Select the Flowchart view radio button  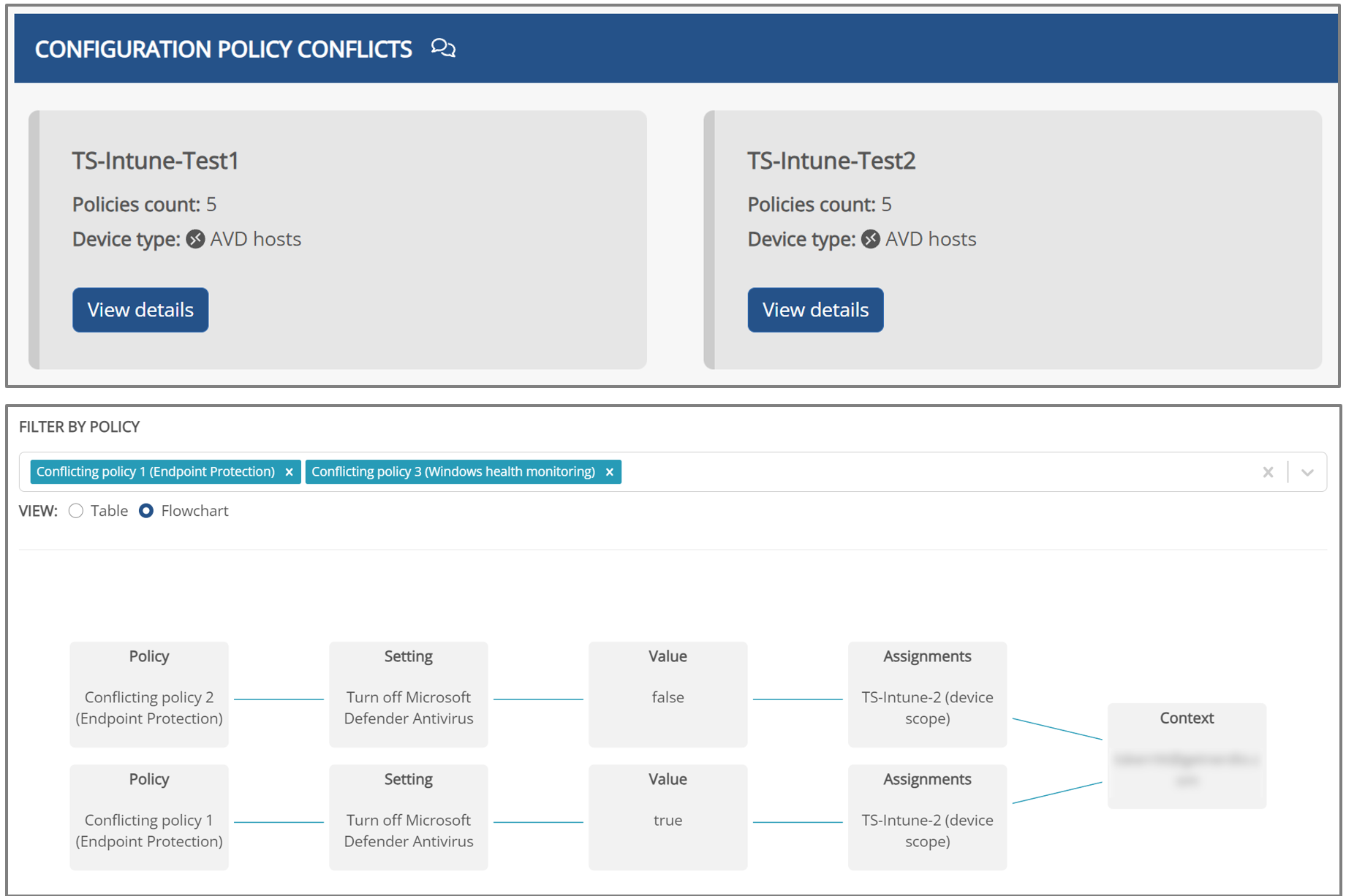[146, 511]
